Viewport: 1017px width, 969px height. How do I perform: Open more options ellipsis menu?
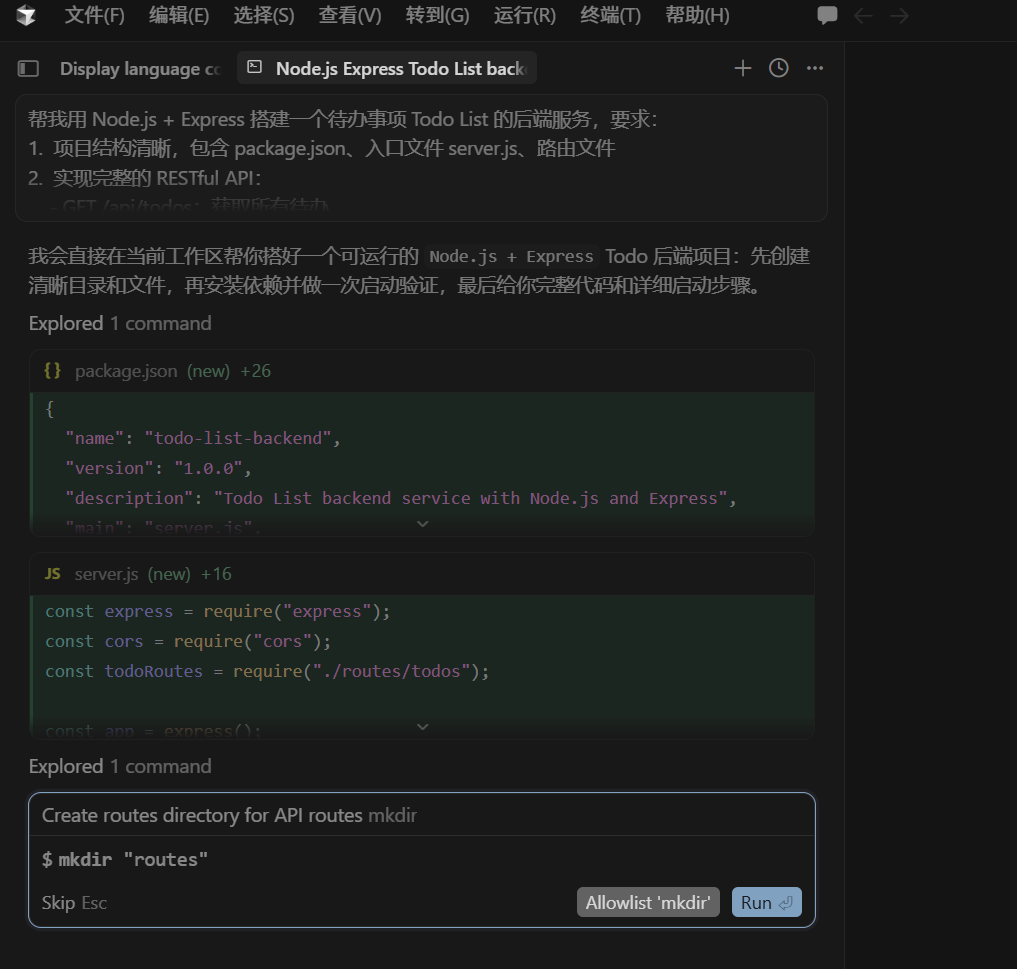tap(815, 68)
